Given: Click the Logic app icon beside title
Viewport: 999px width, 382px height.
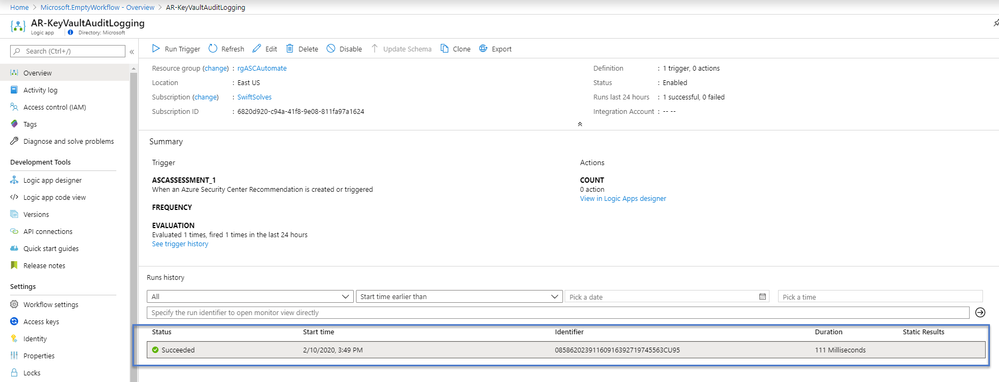Looking at the screenshot, I should [18, 27].
